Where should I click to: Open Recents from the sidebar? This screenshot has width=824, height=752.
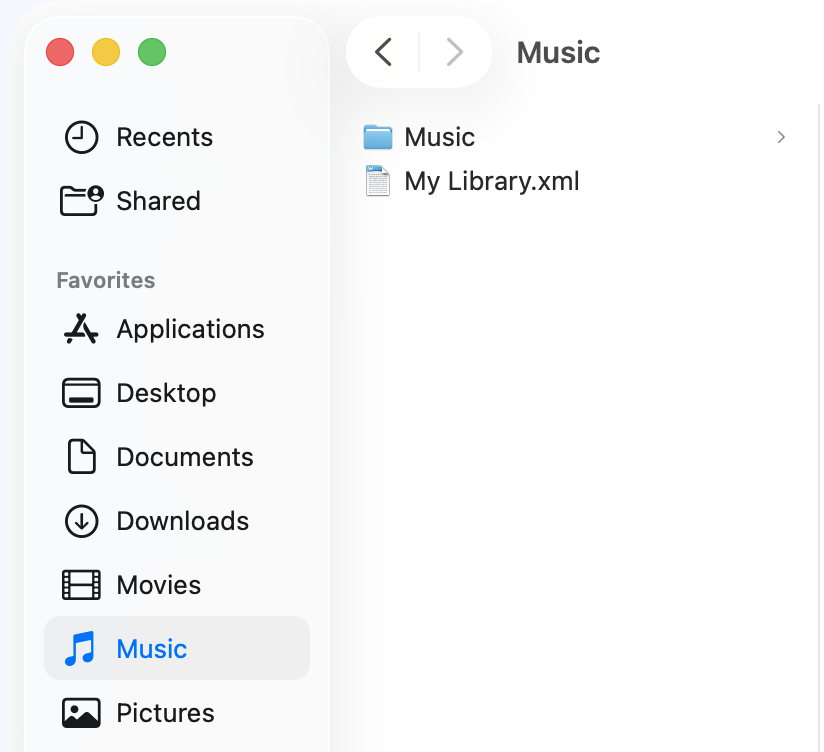164,137
